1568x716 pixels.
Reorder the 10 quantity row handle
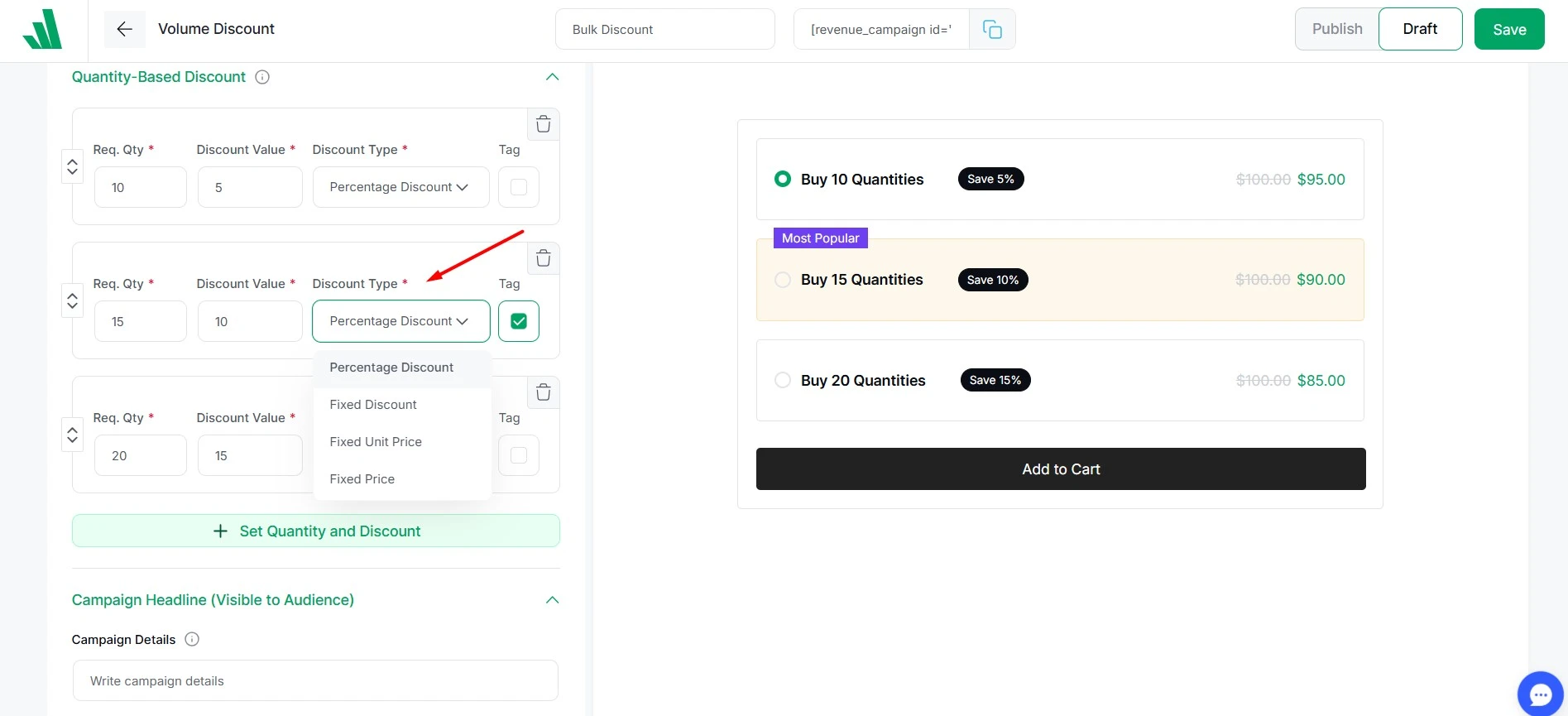[73, 166]
